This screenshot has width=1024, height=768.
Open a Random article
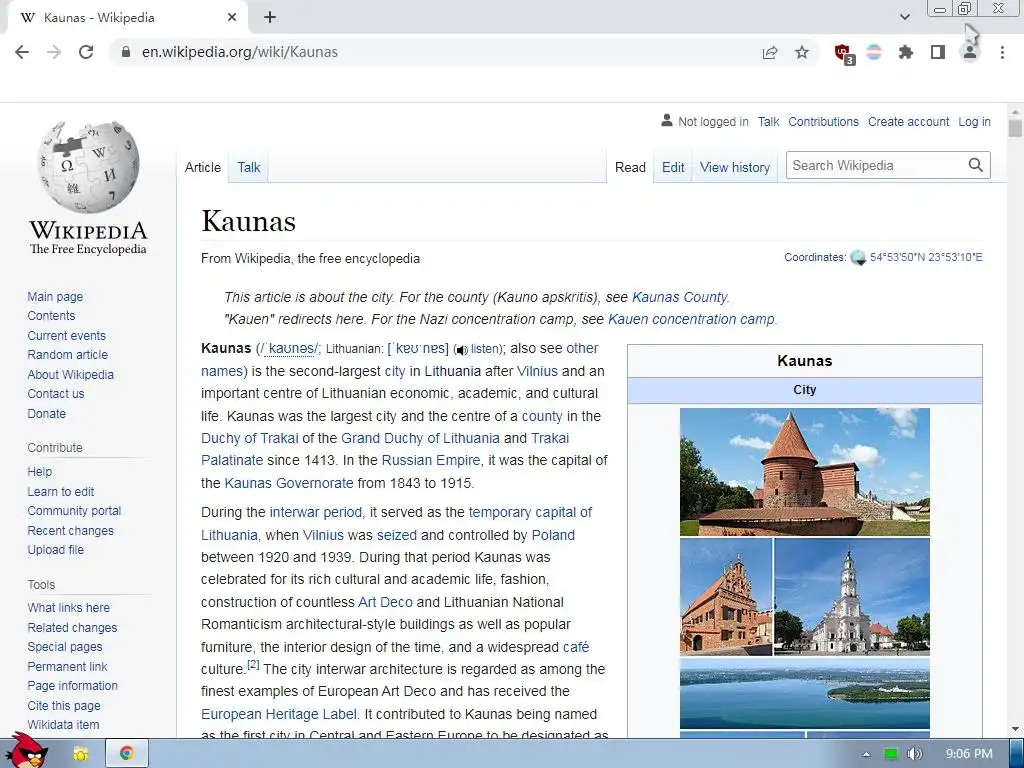pos(67,355)
